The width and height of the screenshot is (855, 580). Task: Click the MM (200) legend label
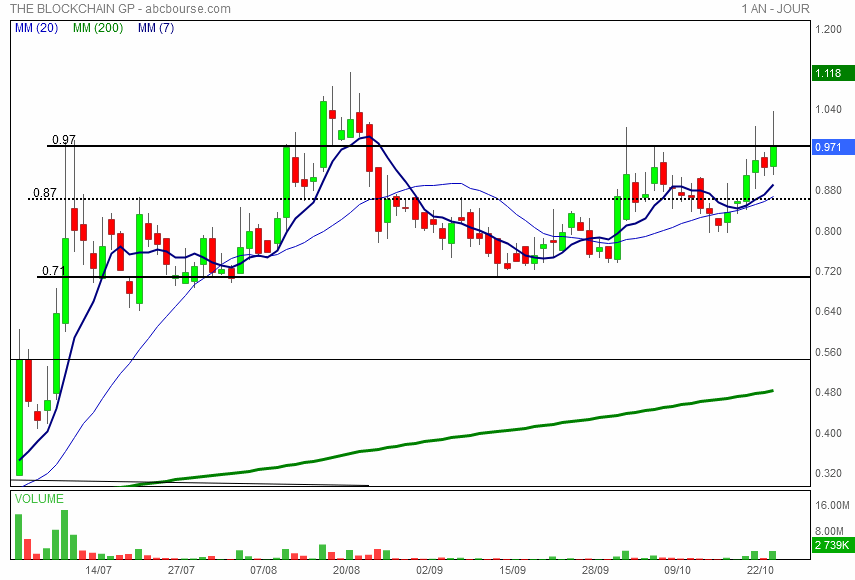coord(98,28)
